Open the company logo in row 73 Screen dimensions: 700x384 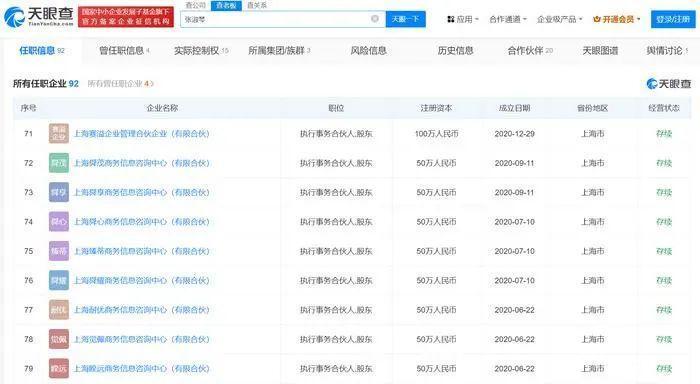click(x=59, y=192)
